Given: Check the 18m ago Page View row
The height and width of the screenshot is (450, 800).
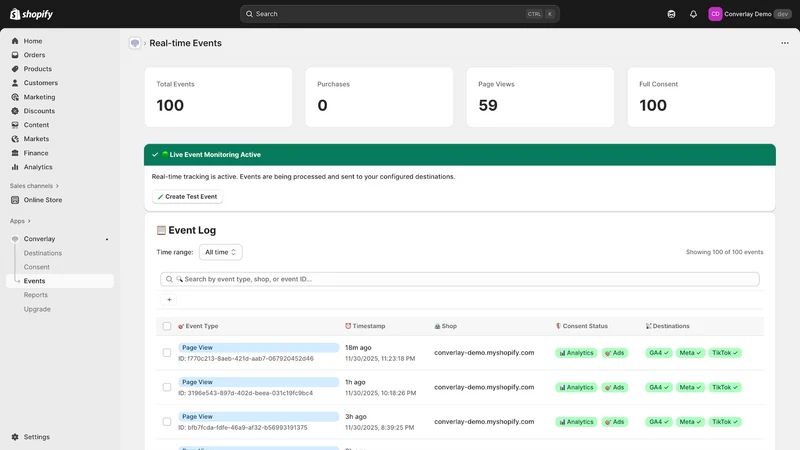Looking at the screenshot, I should click(167, 353).
